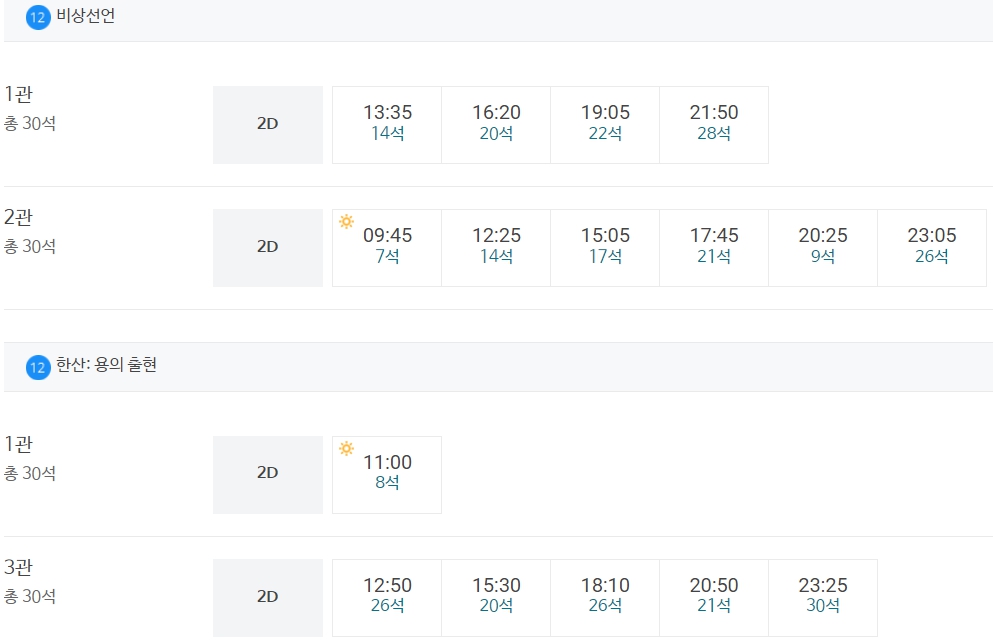
Task: Choose the late 23:05 showtime
Action: 932,248
